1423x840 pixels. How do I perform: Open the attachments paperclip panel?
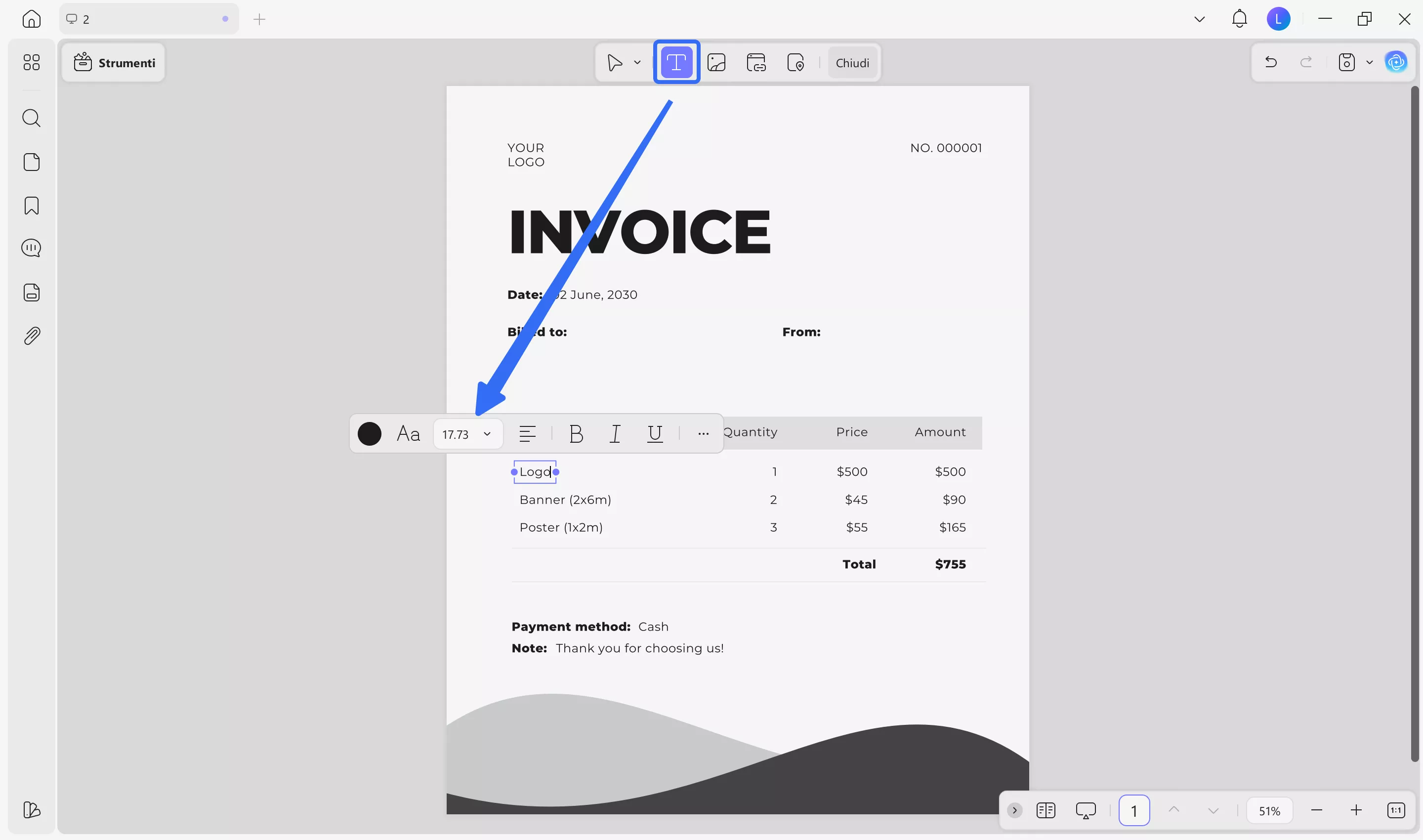point(32,336)
